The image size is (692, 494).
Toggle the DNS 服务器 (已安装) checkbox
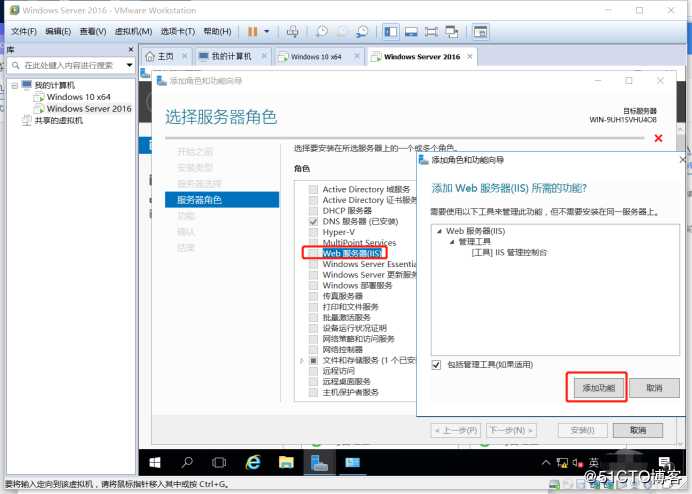[313, 221]
